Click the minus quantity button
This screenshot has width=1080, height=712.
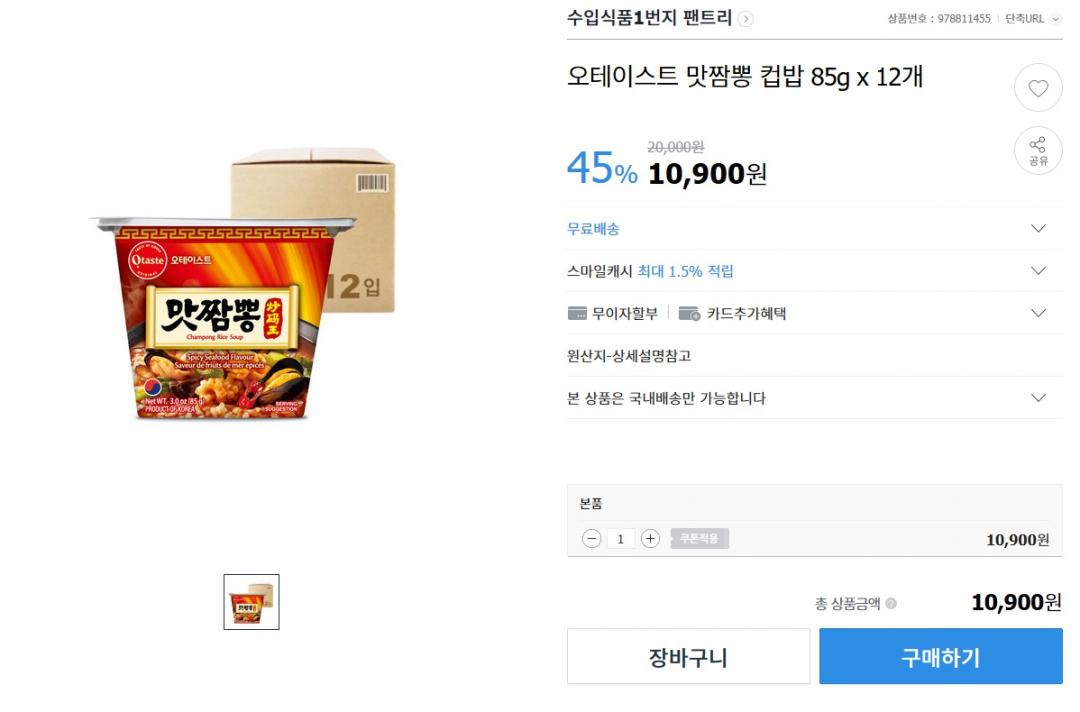click(x=592, y=539)
